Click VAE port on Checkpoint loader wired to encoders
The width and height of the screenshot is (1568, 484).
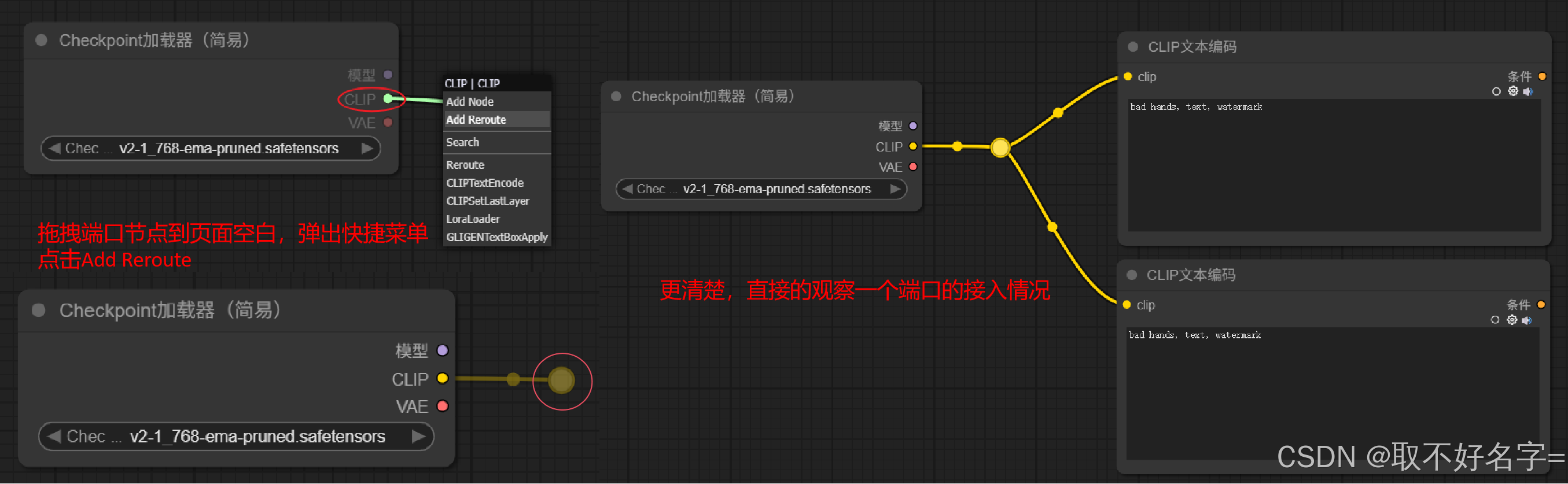point(912,167)
